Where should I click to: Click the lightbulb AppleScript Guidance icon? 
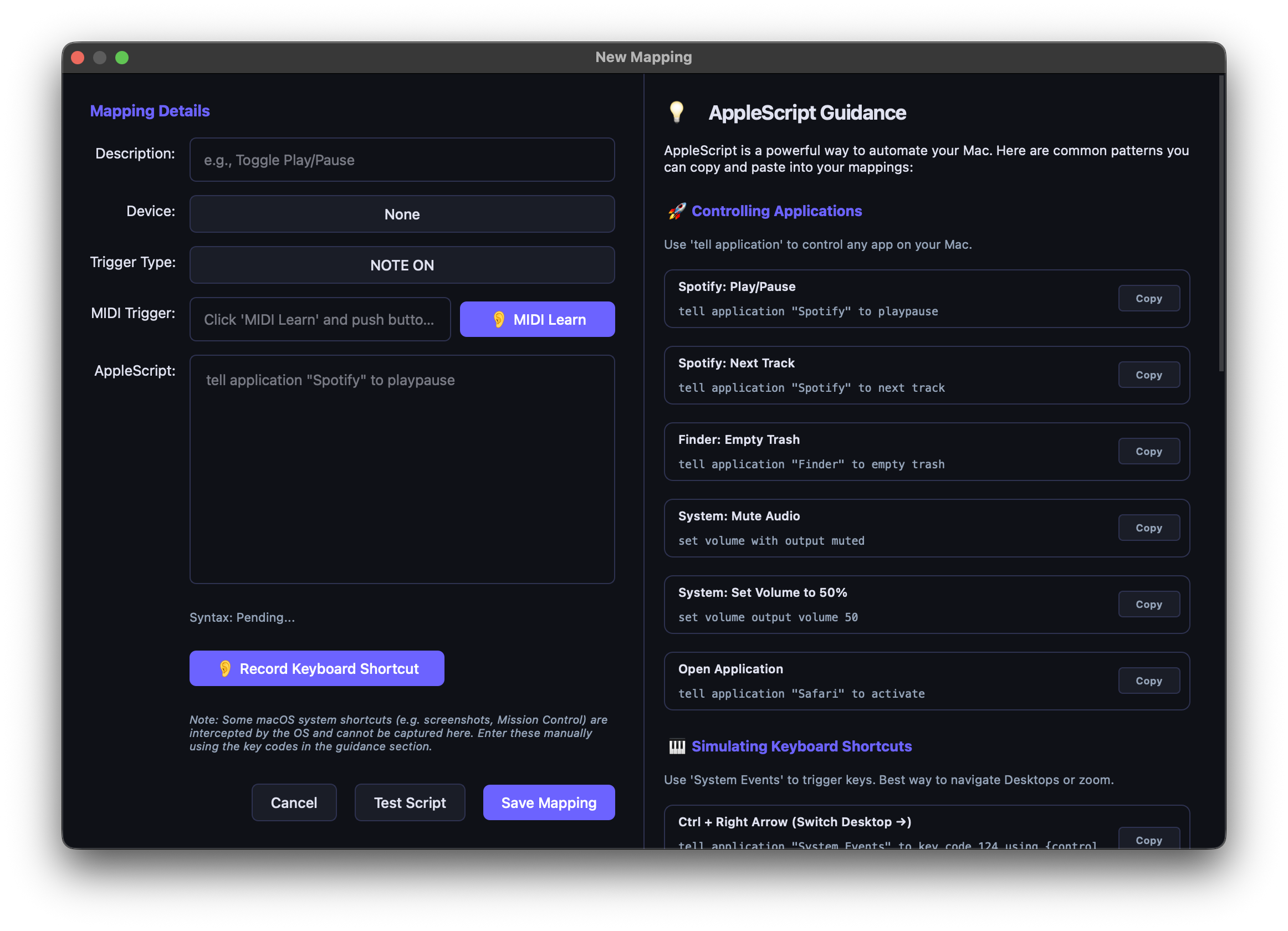[677, 112]
